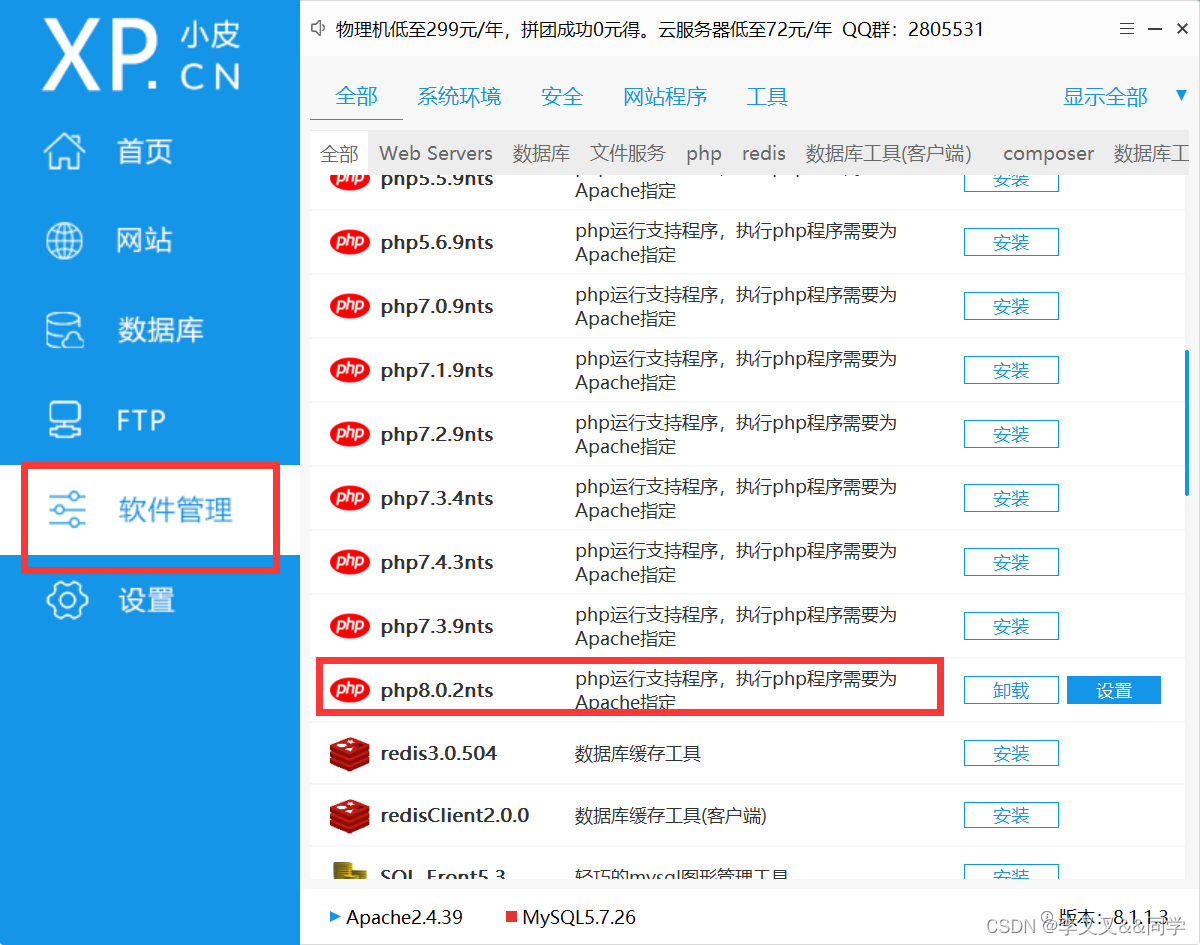Click the announcement text about 物理机

tap(660, 29)
